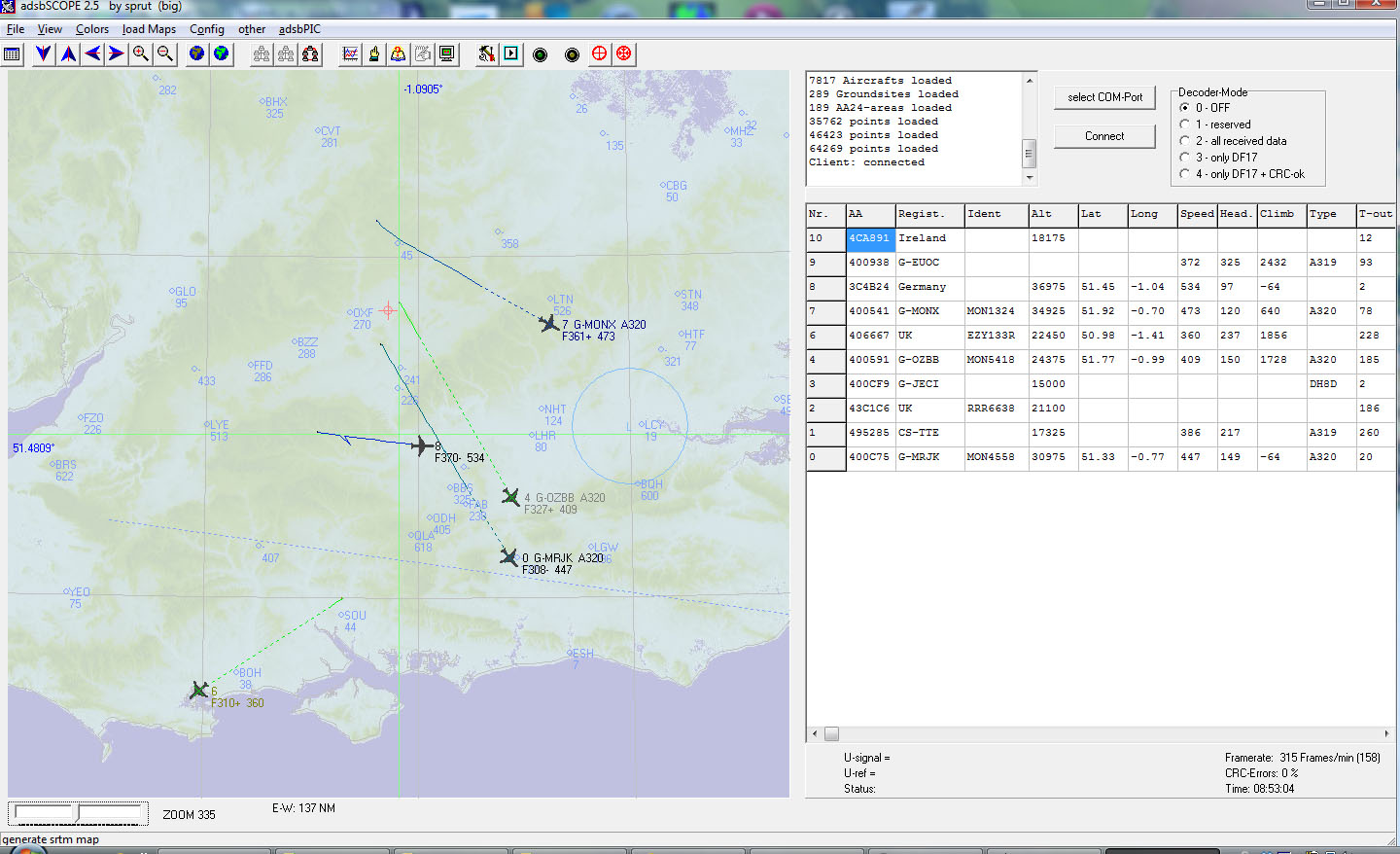The image size is (1400, 854).
Task: Click the monitor display icon
Action: click(445, 53)
